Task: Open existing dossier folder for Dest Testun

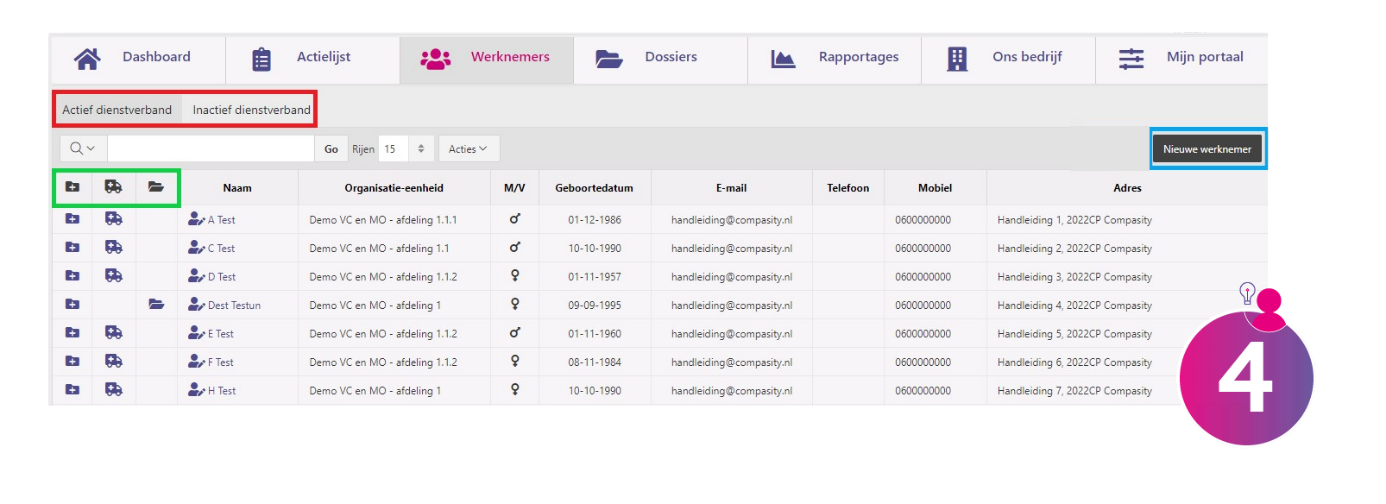Action: 156,305
